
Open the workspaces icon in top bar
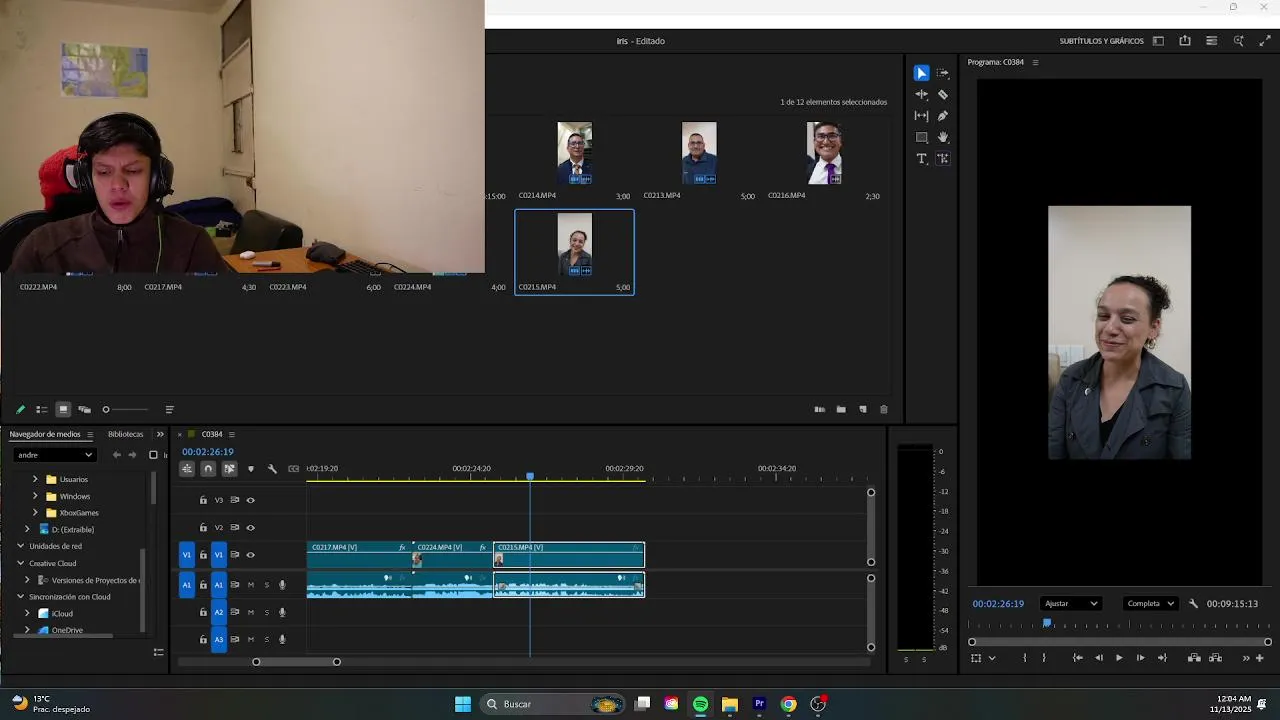(1158, 41)
